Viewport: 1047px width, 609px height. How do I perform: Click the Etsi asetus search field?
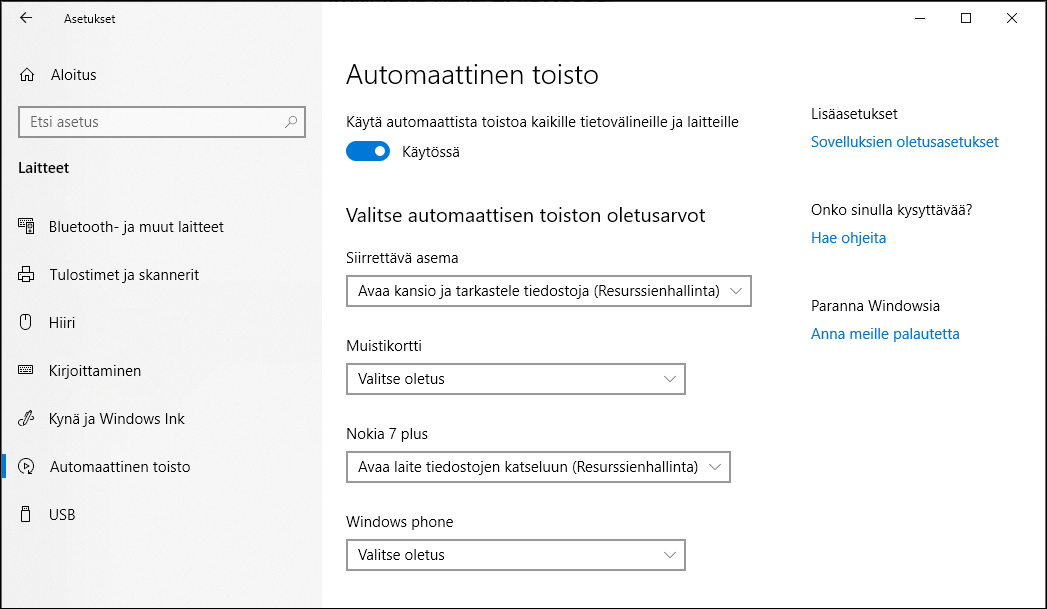150,122
